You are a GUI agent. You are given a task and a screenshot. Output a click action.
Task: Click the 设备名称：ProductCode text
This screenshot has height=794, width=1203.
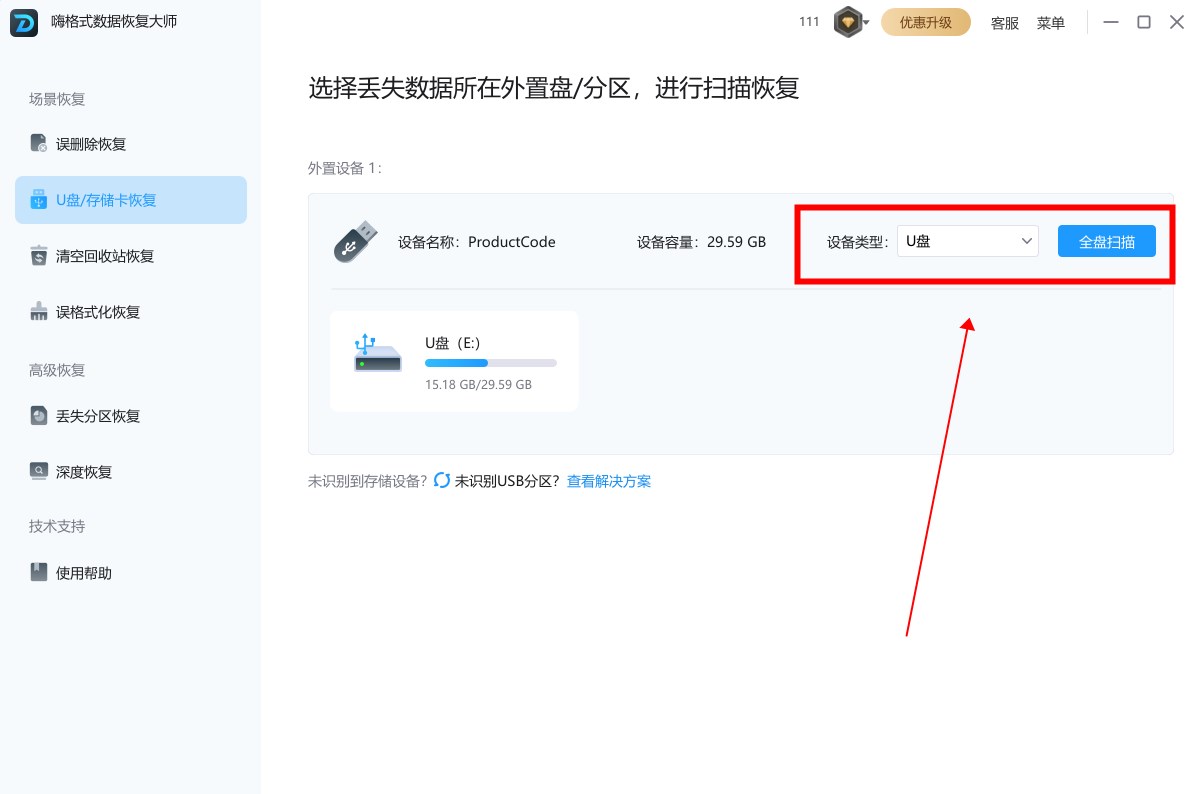tap(477, 242)
